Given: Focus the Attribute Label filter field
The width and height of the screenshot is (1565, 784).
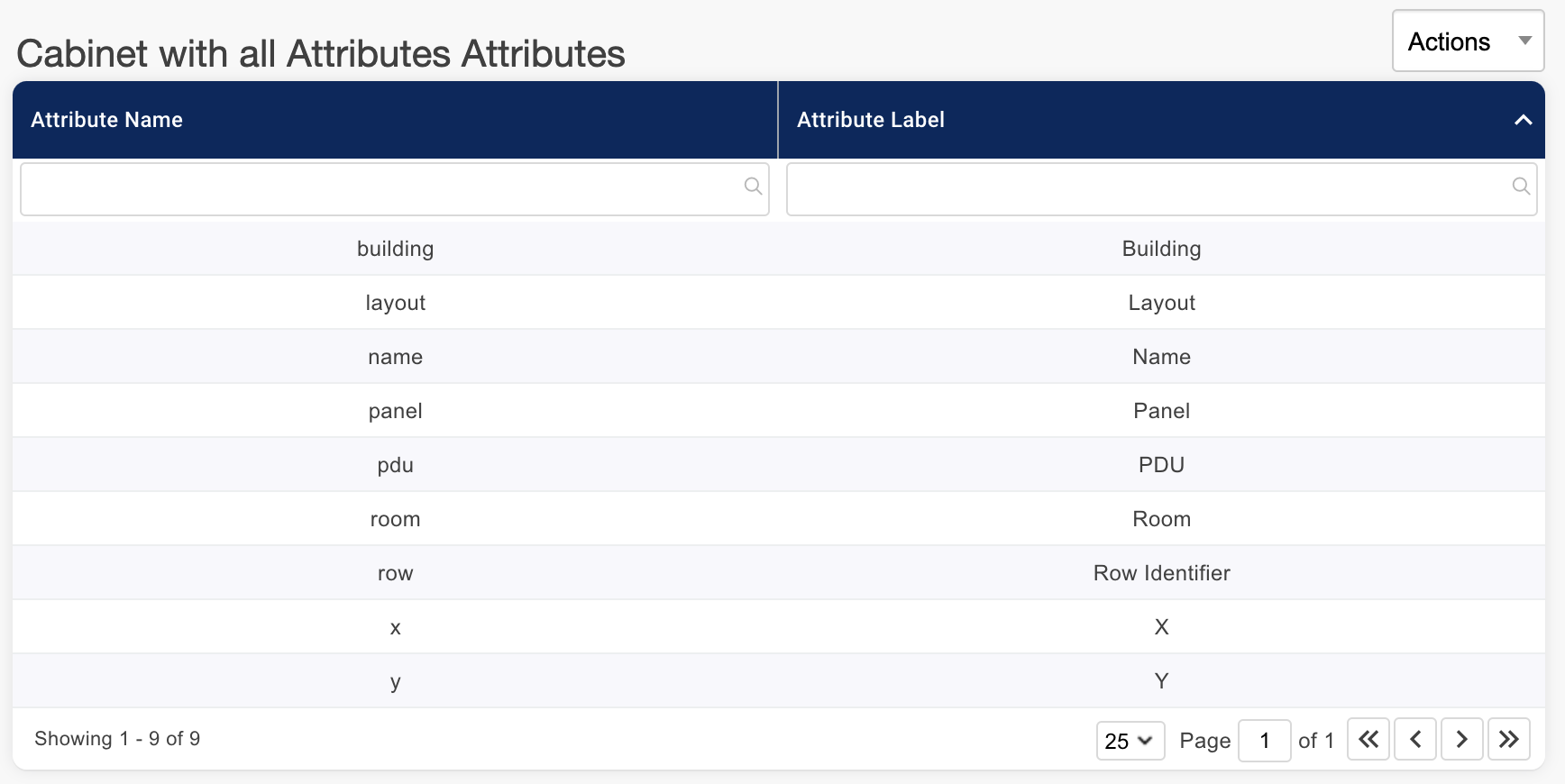Looking at the screenshot, I should [x=1147, y=189].
